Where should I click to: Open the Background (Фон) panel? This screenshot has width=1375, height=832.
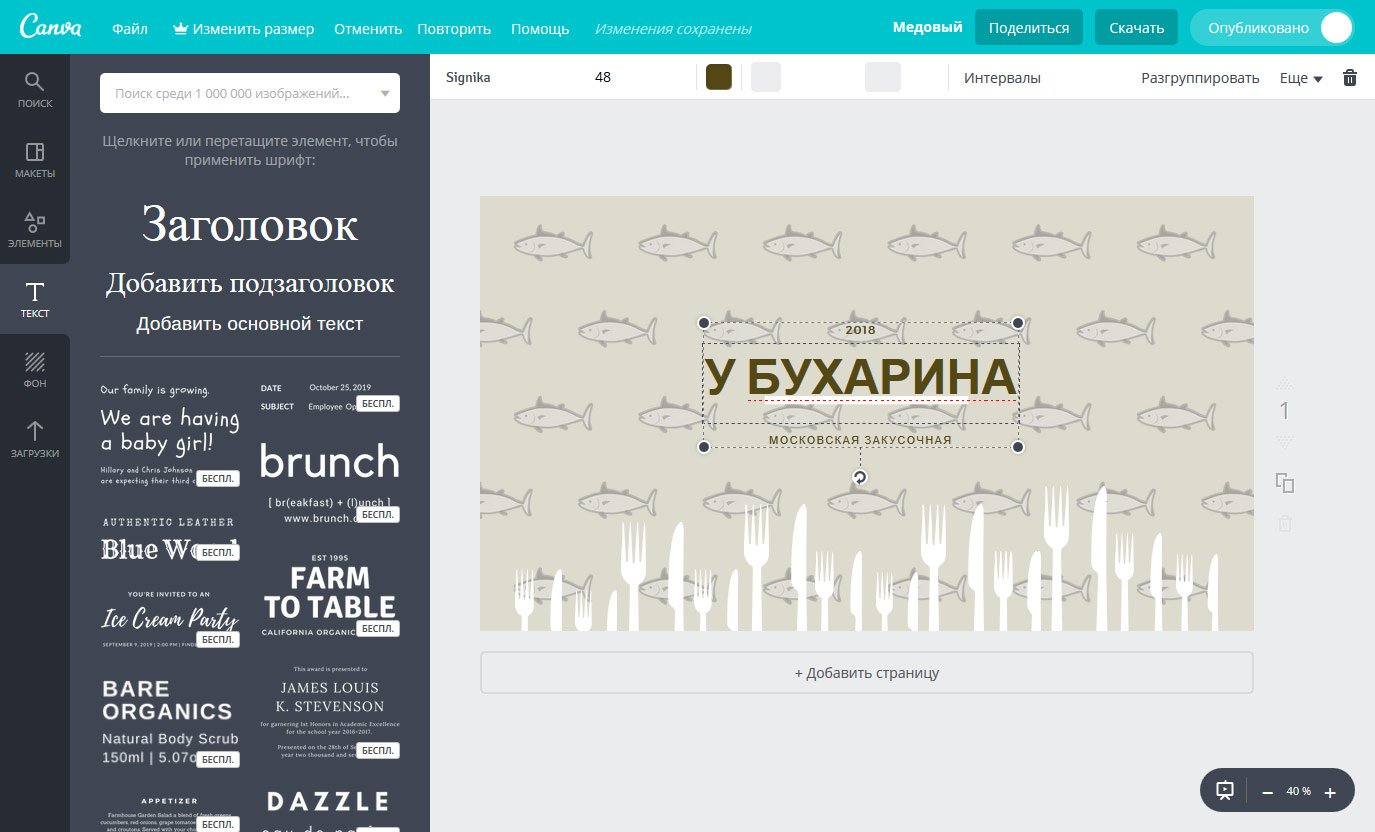35,370
